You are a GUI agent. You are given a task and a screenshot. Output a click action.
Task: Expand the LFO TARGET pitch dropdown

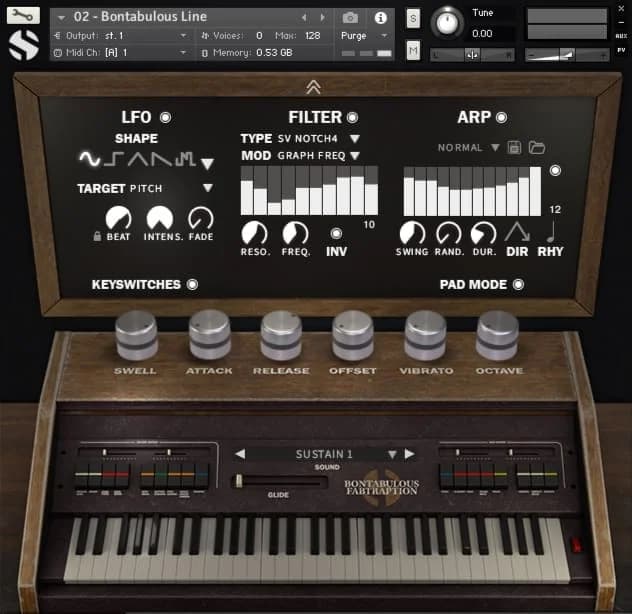pos(208,188)
